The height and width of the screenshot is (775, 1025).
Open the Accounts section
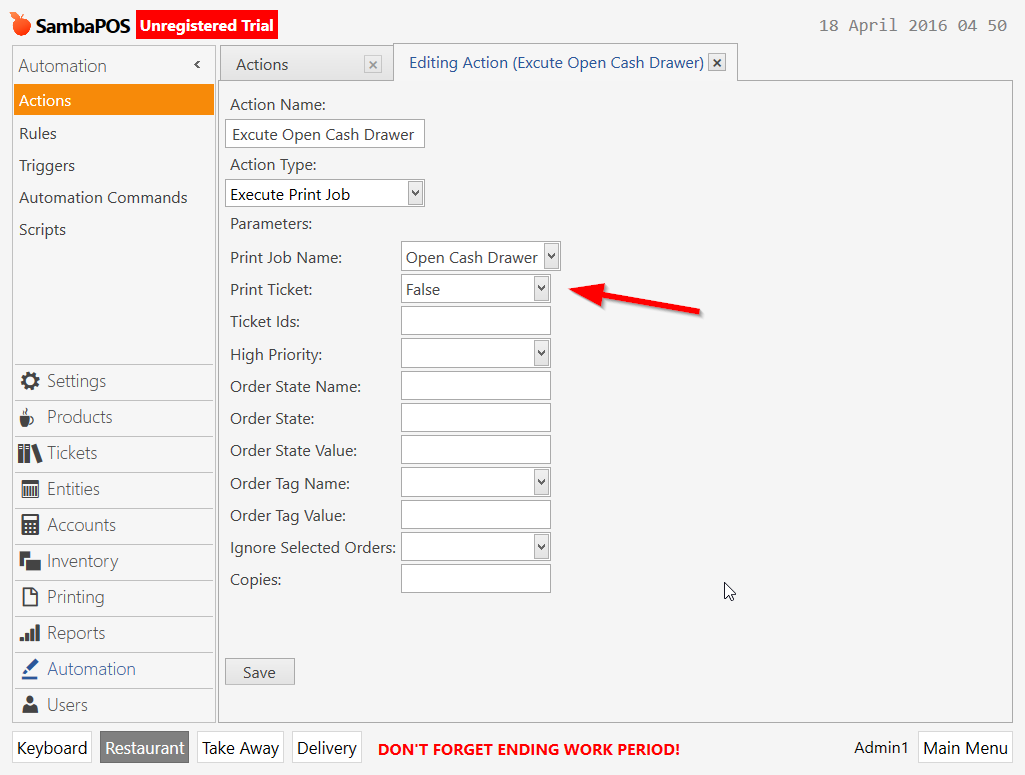[x=114, y=525]
